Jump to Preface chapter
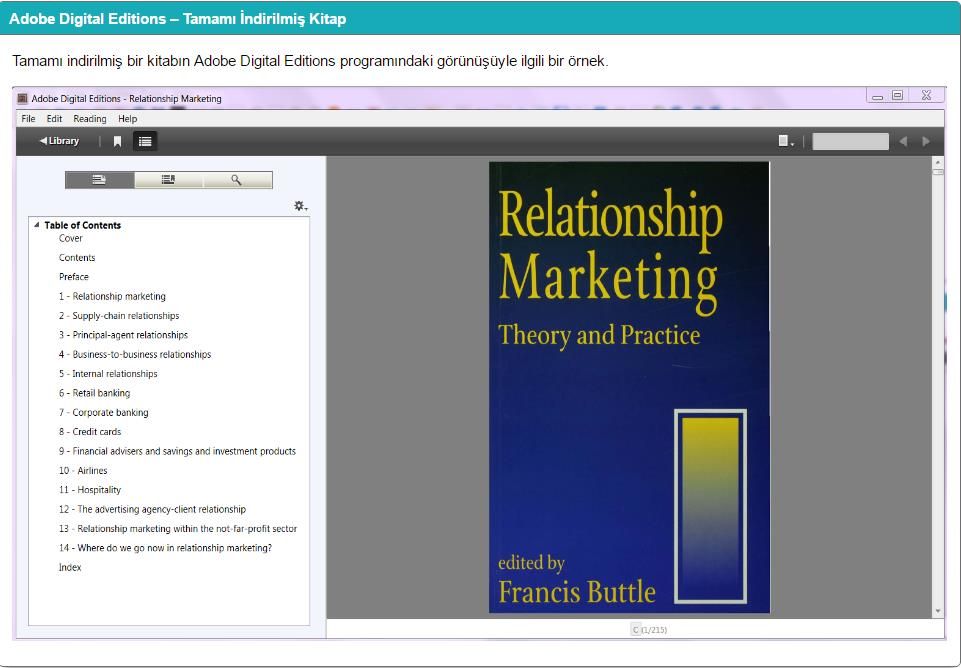961x668 pixels. coord(74,277)
